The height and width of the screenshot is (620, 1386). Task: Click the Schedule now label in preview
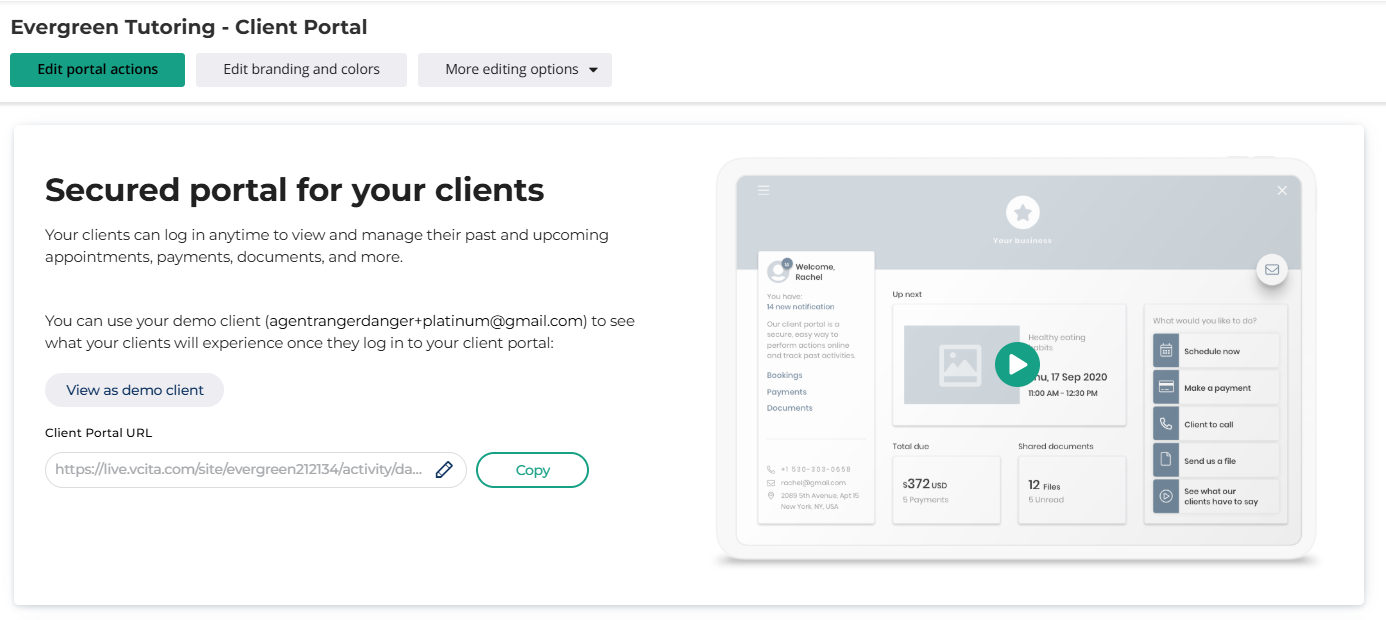point(1212,352)
